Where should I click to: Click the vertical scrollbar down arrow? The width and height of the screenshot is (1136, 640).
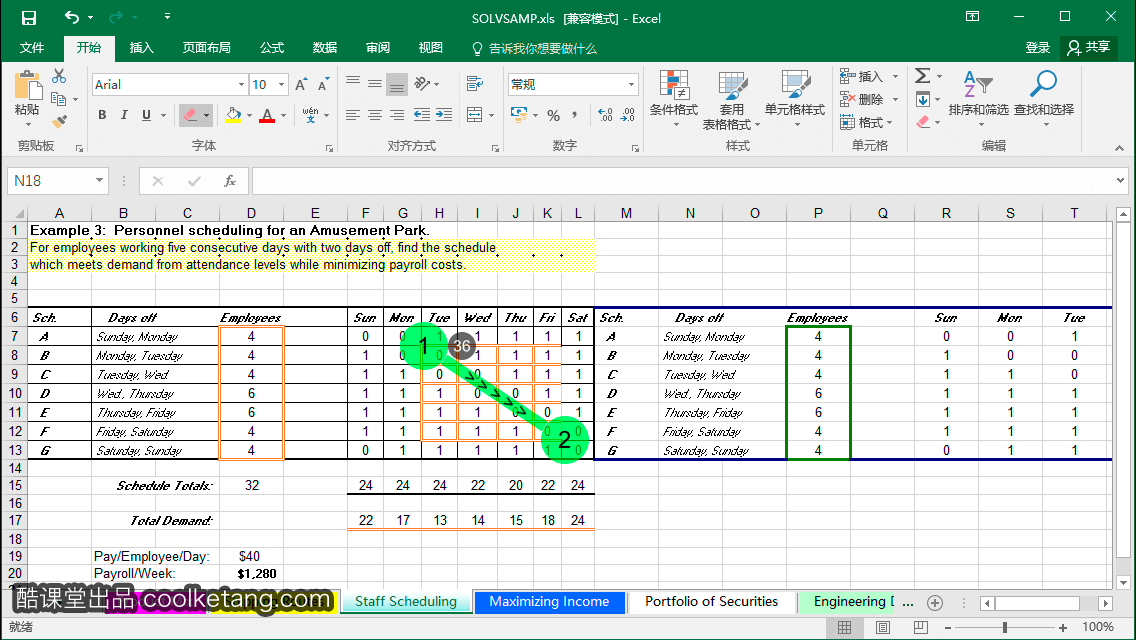coord(1123,582)
